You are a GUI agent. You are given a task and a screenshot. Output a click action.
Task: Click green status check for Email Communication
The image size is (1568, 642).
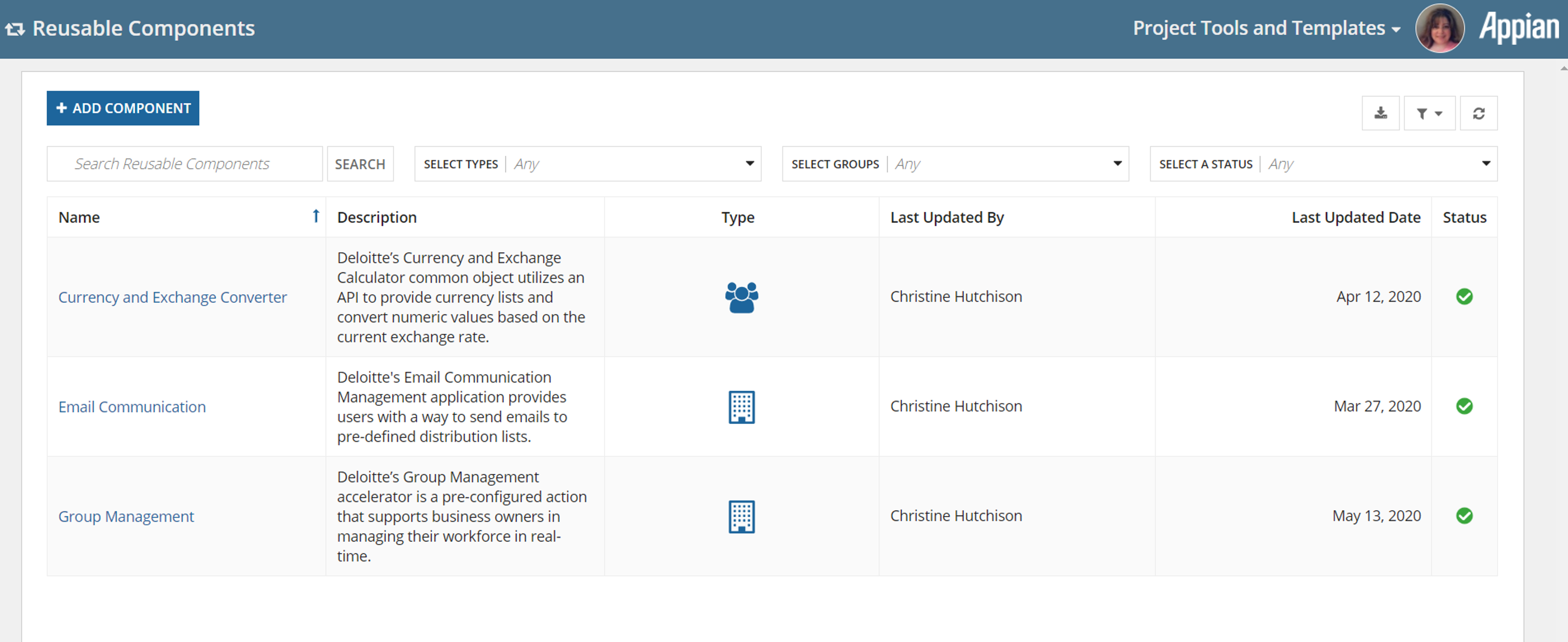(1464, 406)
